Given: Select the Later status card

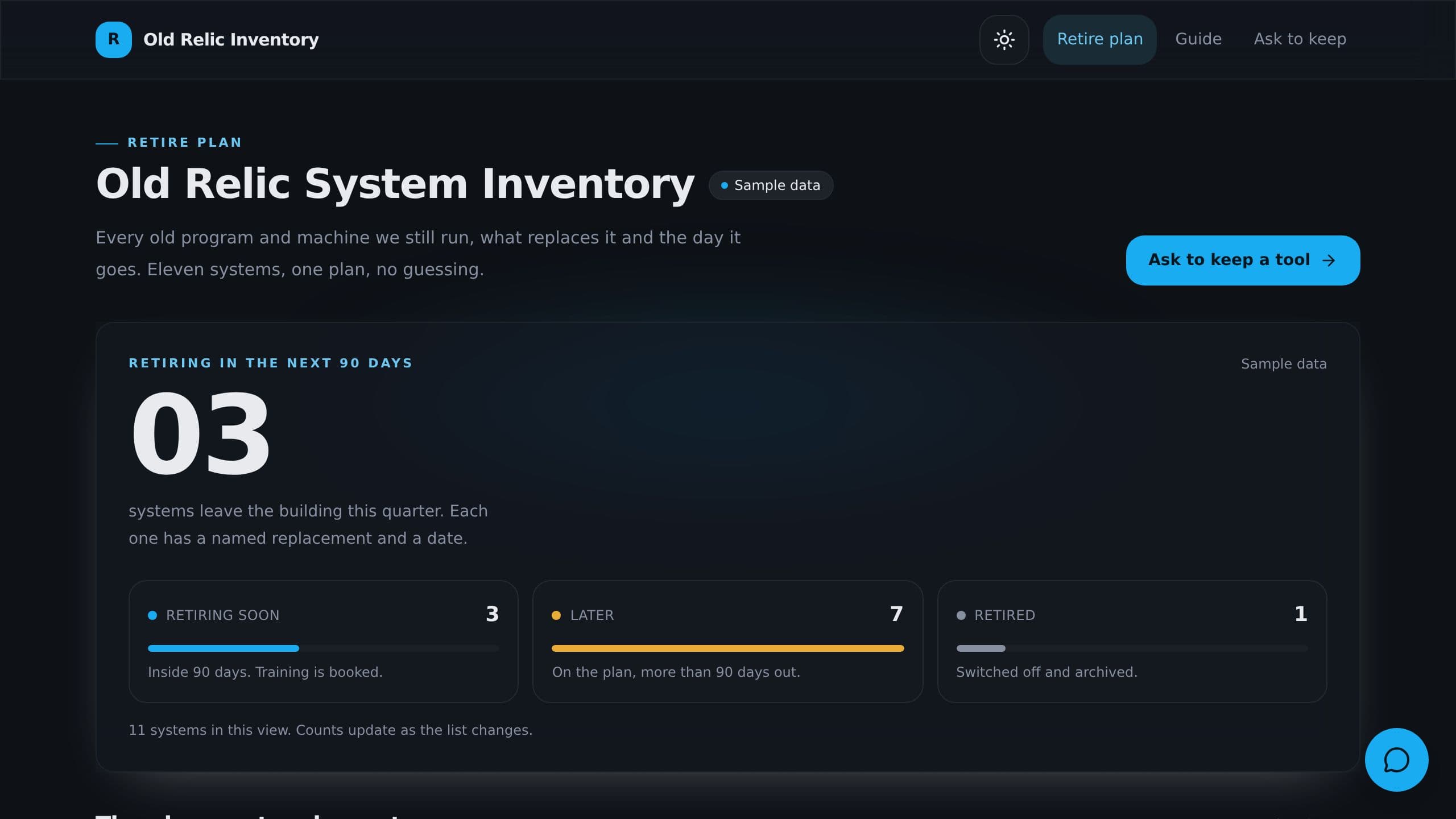Looking at the screenshot, I should click(727, 641).
